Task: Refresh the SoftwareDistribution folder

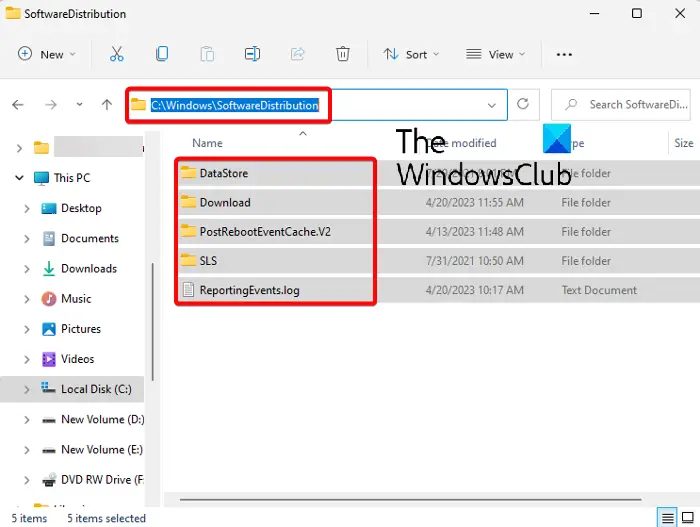Action: (523, 105)
